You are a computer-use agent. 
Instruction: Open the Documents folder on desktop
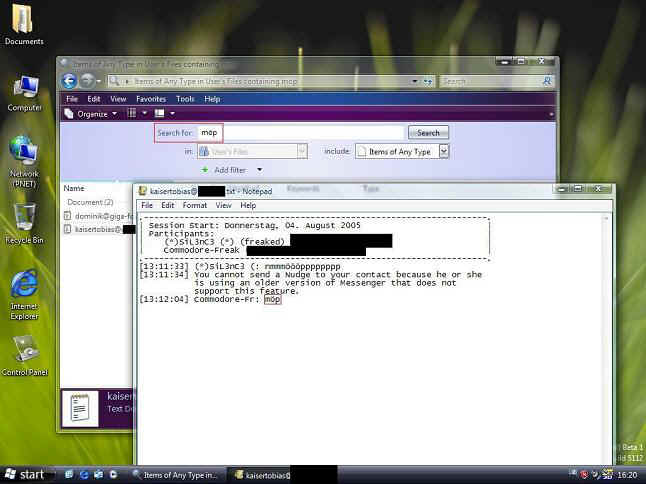tap(23, 24)
